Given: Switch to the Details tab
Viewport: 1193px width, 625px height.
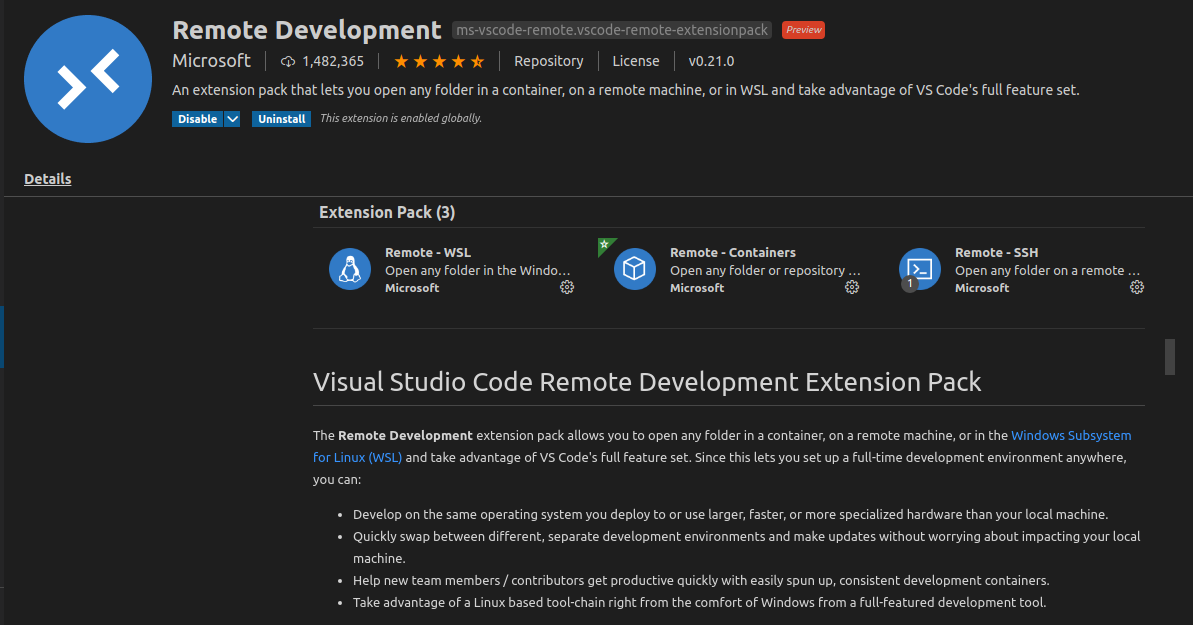Looking at the screenshot, I should (x=48, y=179).
